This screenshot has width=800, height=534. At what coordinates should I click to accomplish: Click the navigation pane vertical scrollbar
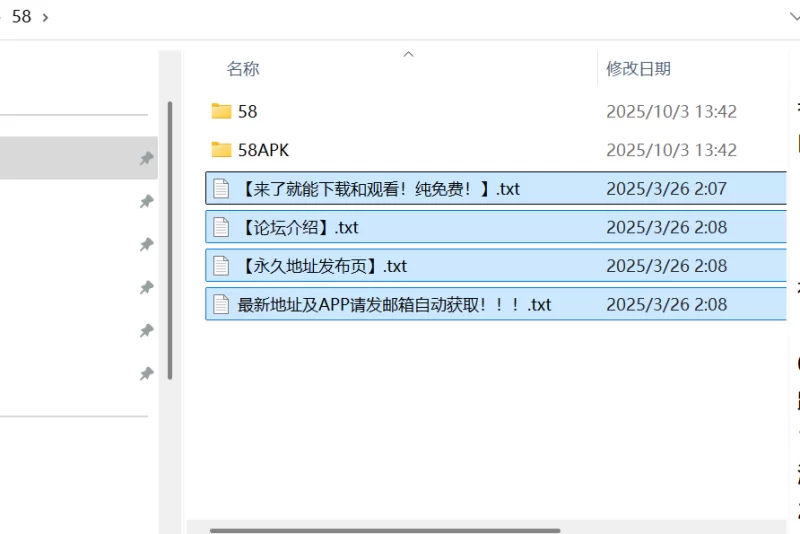coord(170,240)
